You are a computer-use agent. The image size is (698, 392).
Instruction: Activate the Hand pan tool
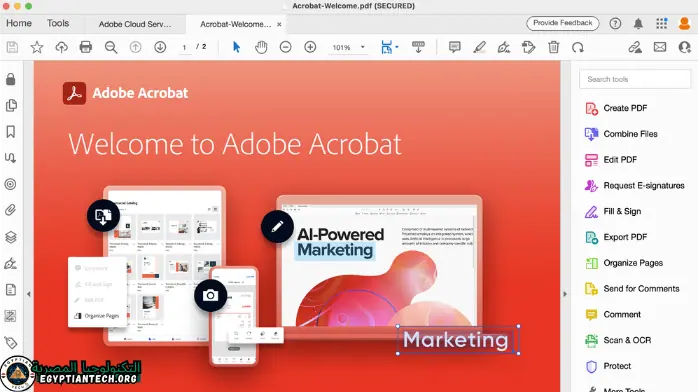(261, 47)
